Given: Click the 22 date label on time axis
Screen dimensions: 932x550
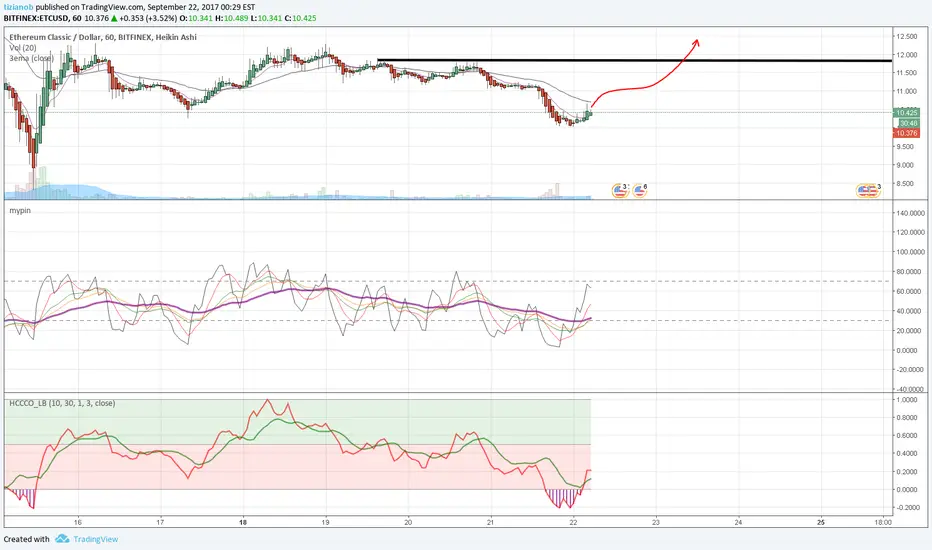Looking at the screenshot, I should [x=573, y=522].
